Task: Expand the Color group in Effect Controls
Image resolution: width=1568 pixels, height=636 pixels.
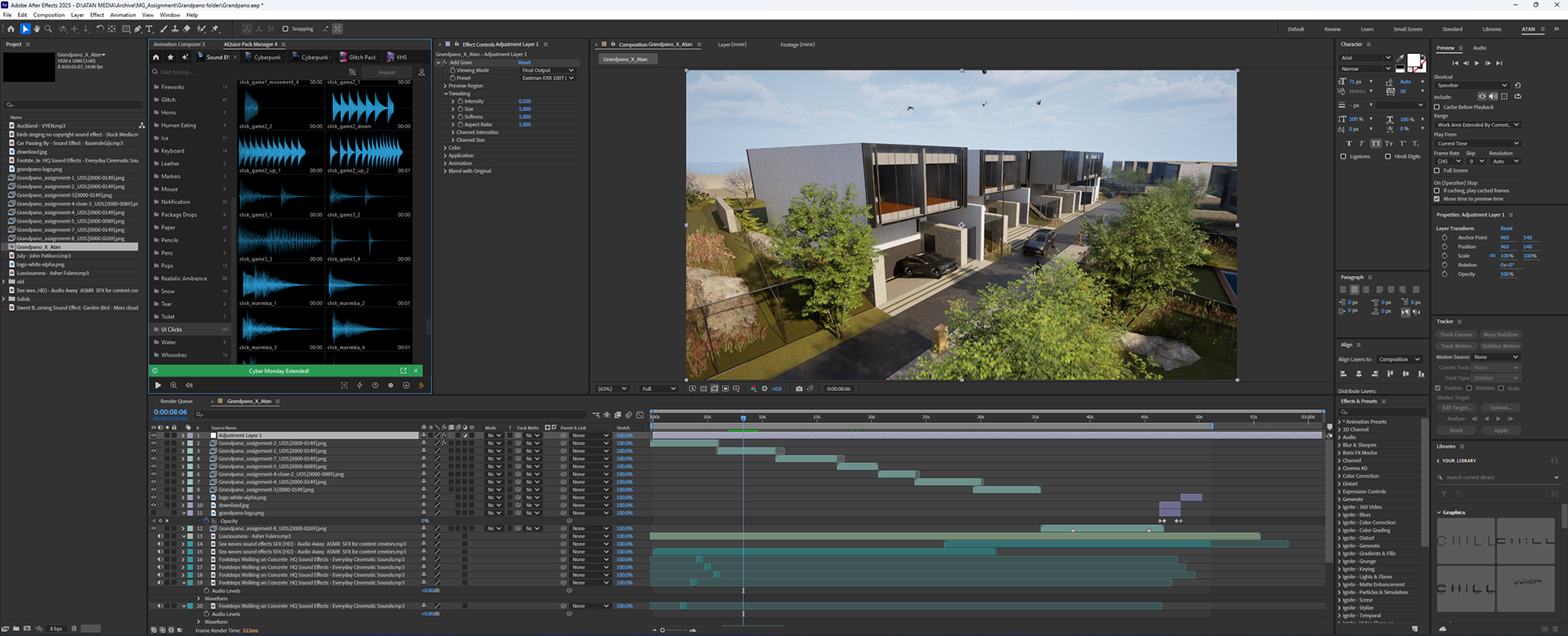Action: click(446, 148)
